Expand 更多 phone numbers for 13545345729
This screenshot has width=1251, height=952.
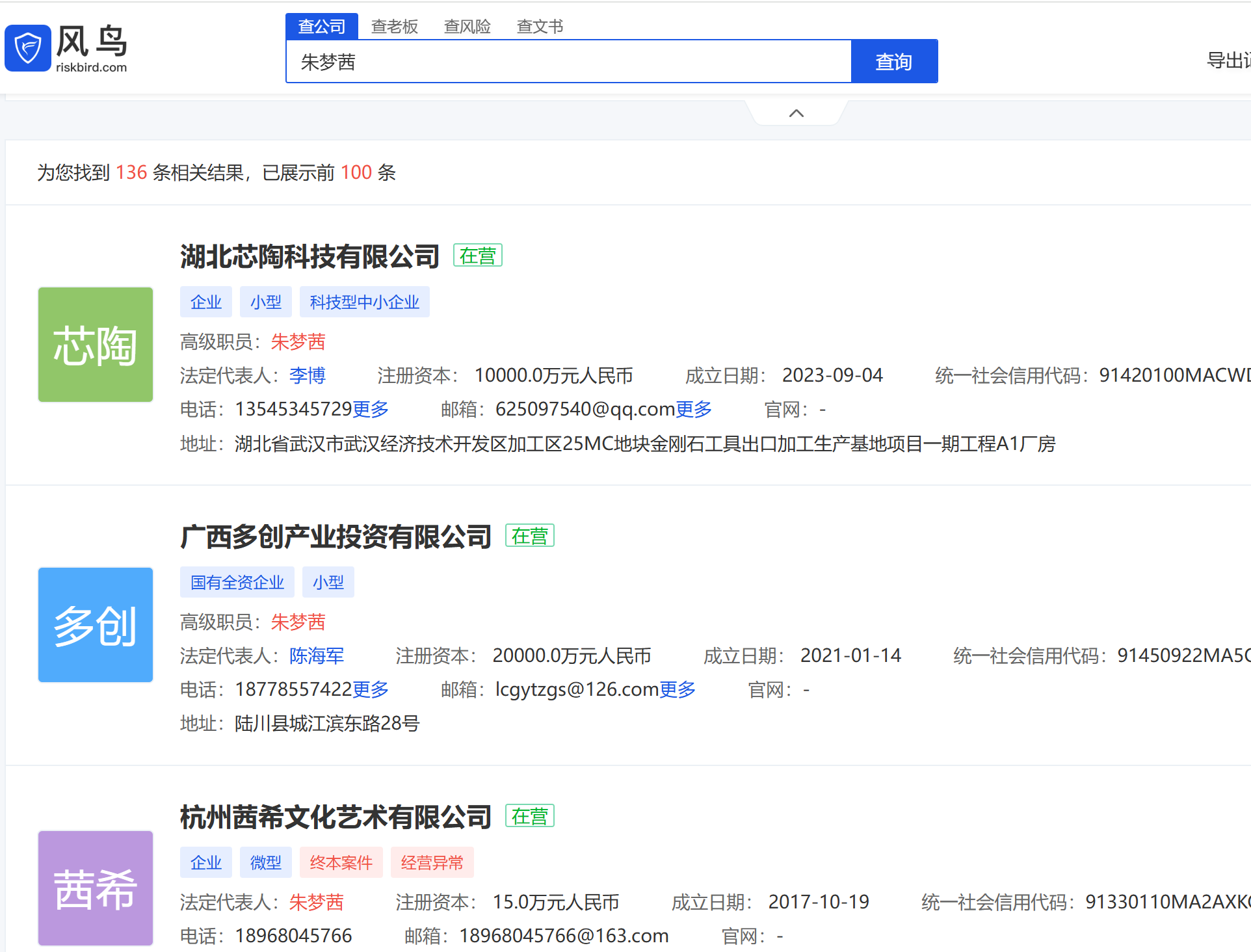coord(371,409)
